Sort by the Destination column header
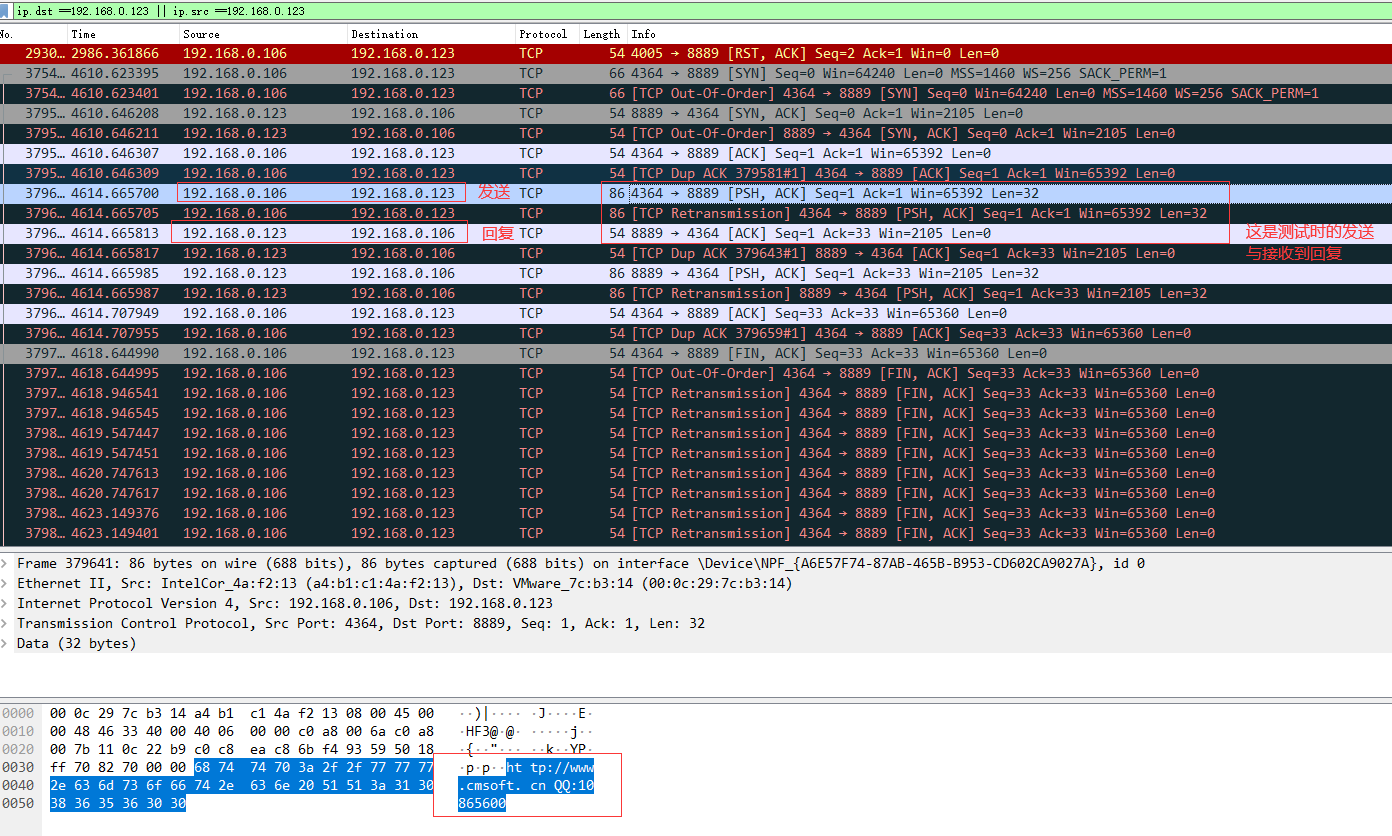This screenshot has height=836, width=1392. [x=431, y=34]
